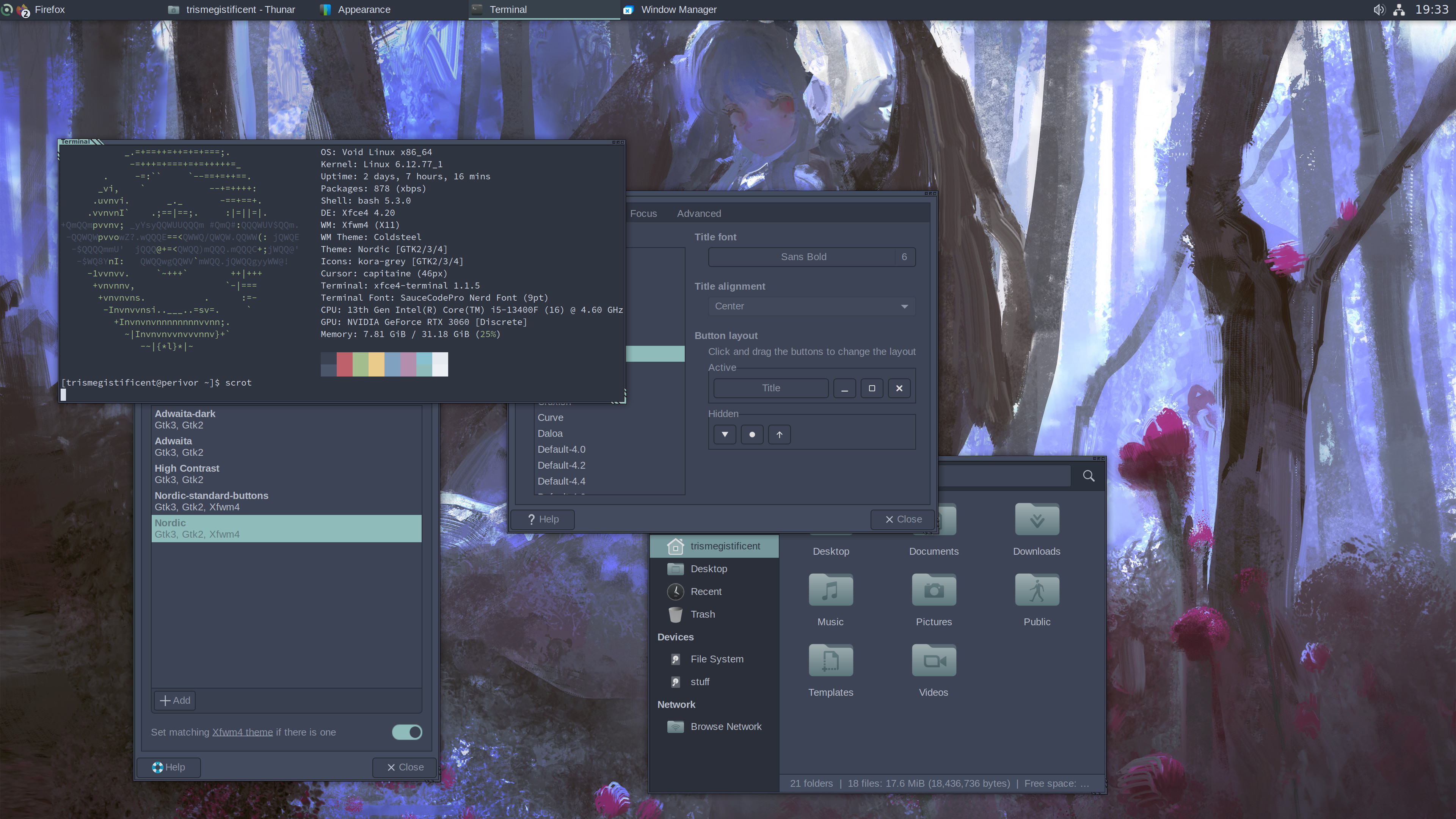Open the Videos folder icon

click(x=934, y=661)
